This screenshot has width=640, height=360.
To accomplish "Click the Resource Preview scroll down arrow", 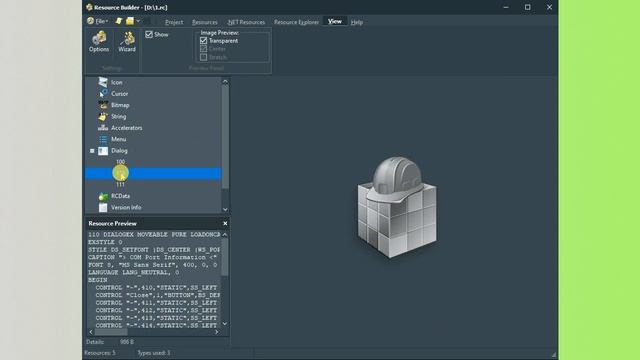I will 225,324.
